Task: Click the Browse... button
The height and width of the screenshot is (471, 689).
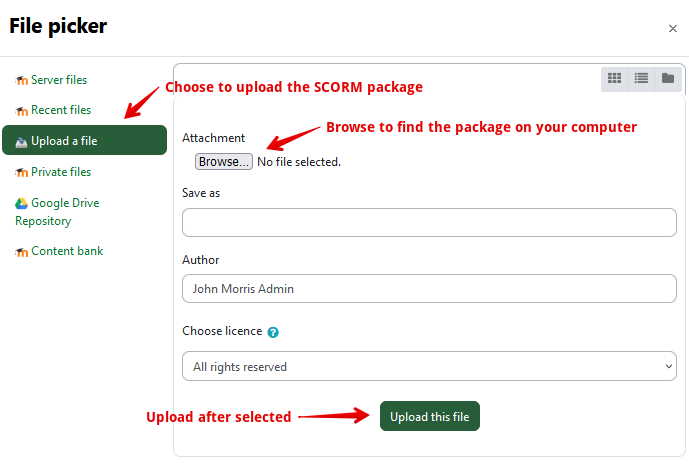Action: click(224, 162)
